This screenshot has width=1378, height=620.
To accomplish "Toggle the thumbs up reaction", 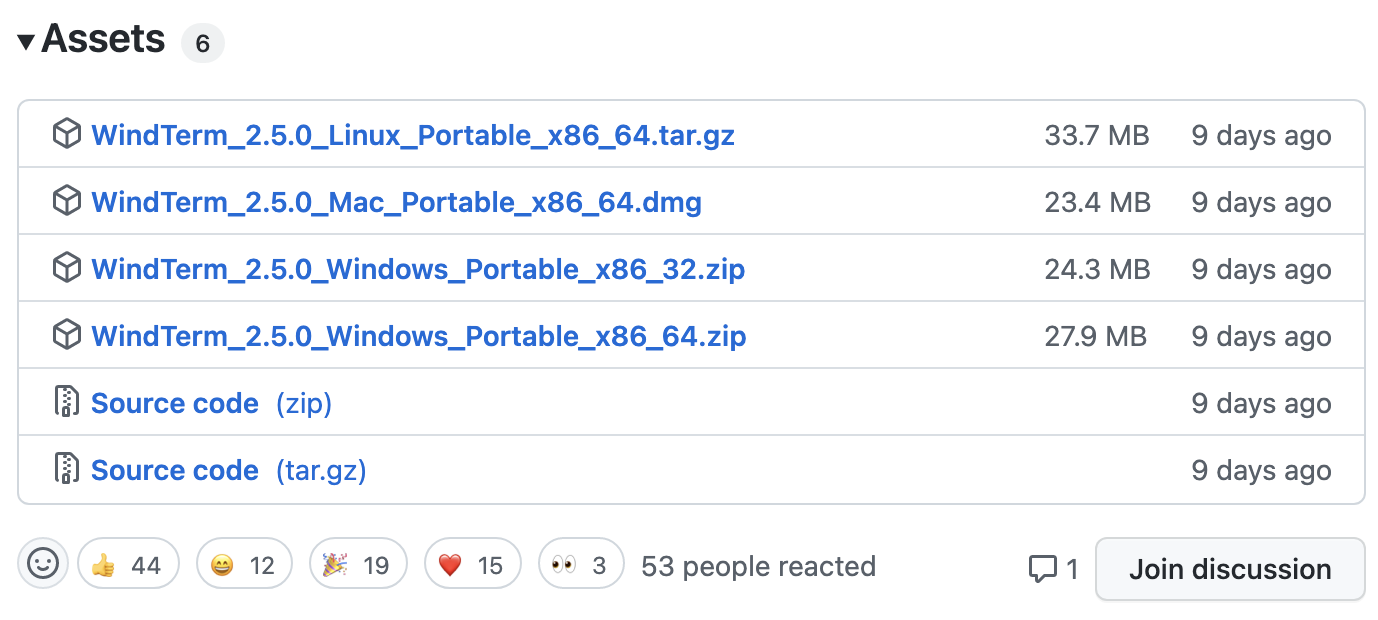I will 127,565.
